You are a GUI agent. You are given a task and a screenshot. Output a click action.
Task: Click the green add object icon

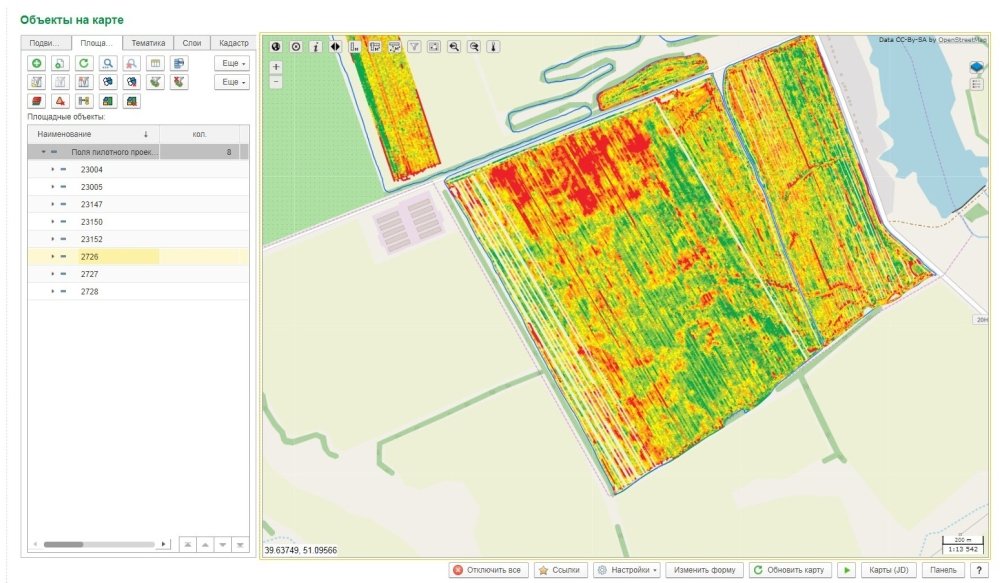[36, 63]
